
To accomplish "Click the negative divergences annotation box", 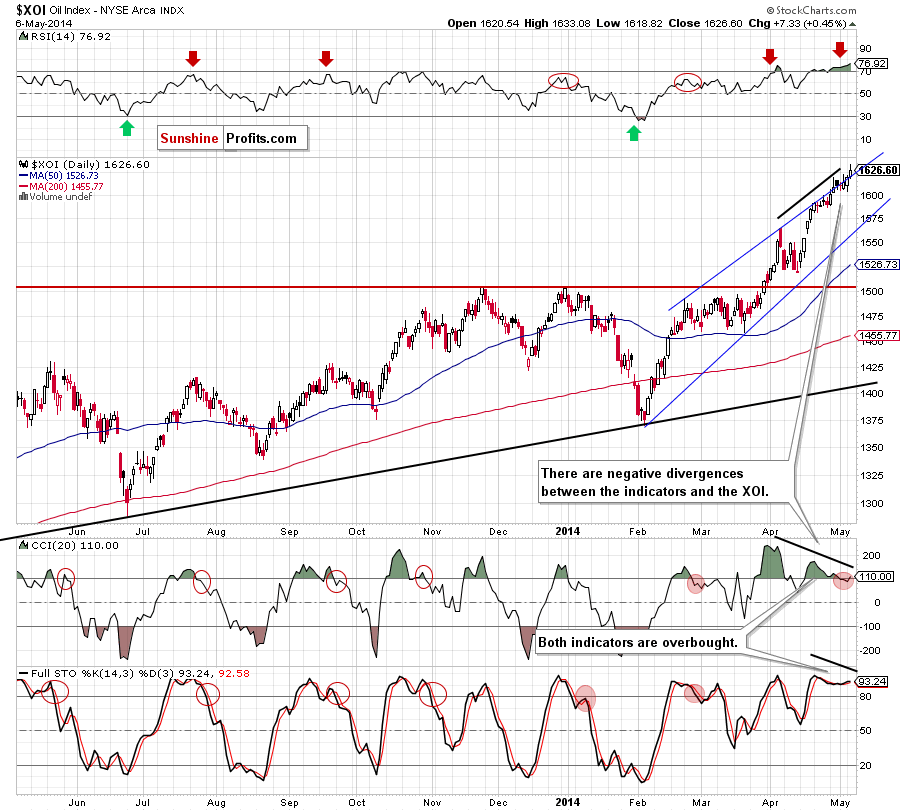I will pyautogui.click(x=664, y=482).
